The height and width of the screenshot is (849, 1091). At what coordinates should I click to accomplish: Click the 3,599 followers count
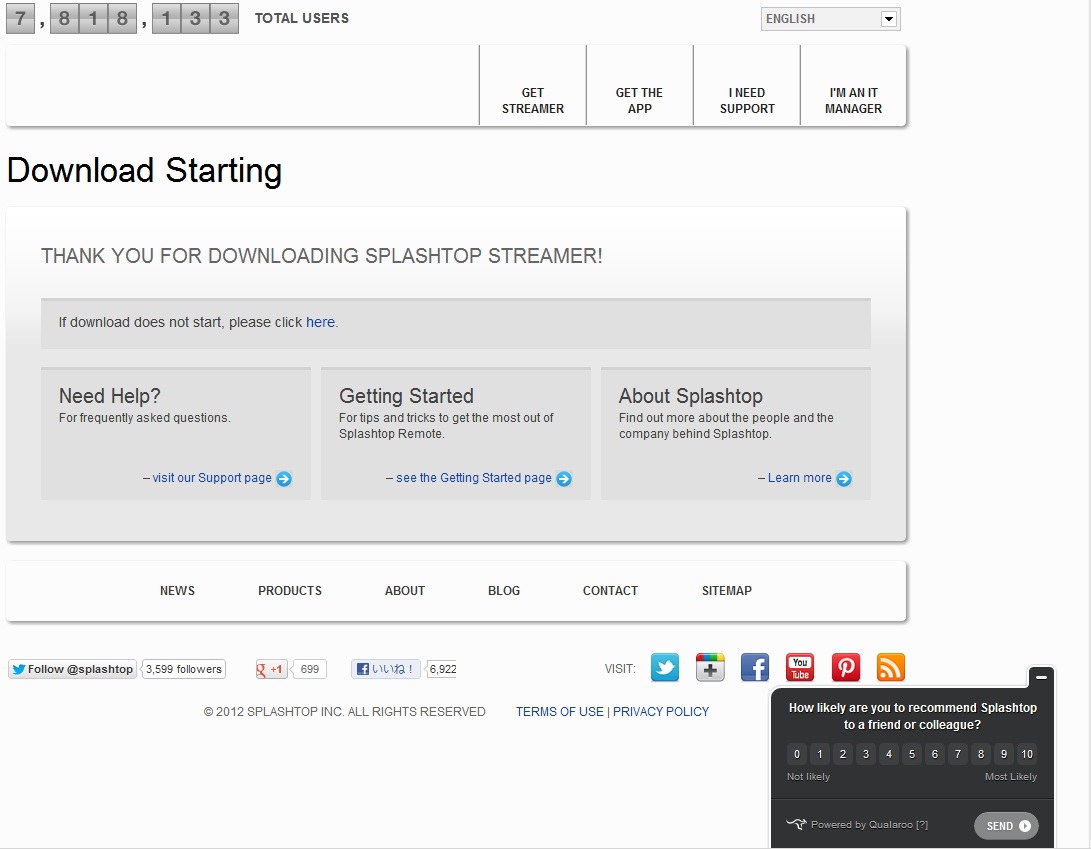pos(184,669)
